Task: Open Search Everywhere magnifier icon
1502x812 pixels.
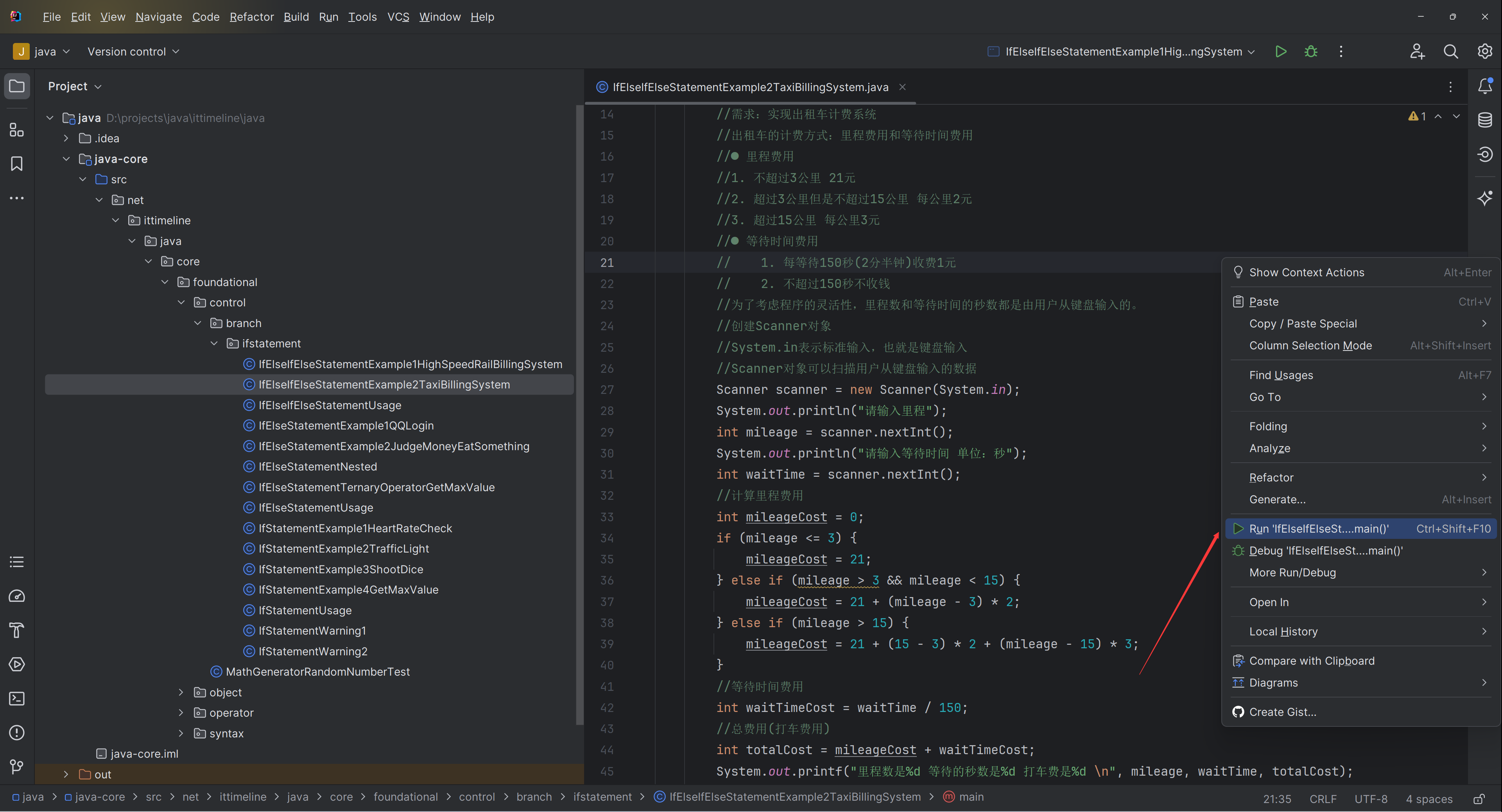Action: click(1451, 51)
